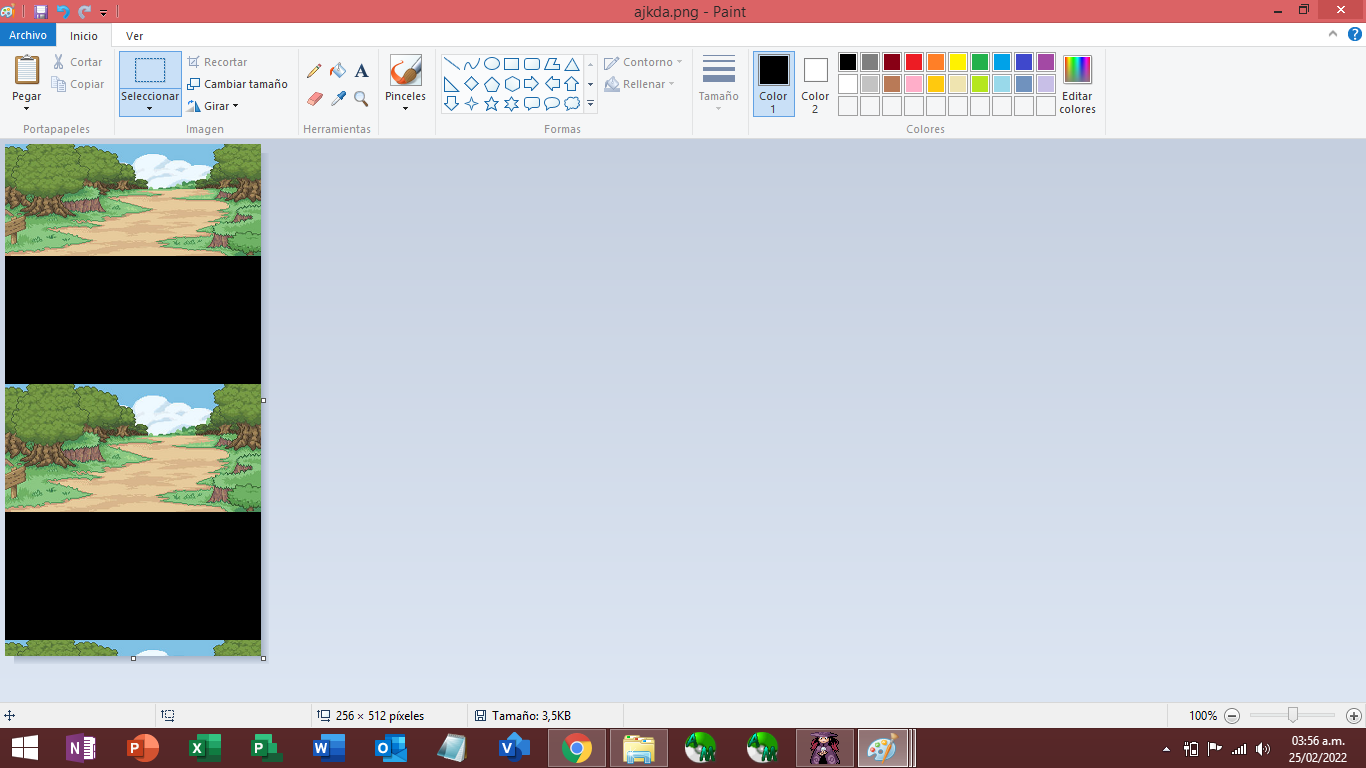Open Editar colores dialog
The width and height of the screenshot is (1366, 768).
1077,84
